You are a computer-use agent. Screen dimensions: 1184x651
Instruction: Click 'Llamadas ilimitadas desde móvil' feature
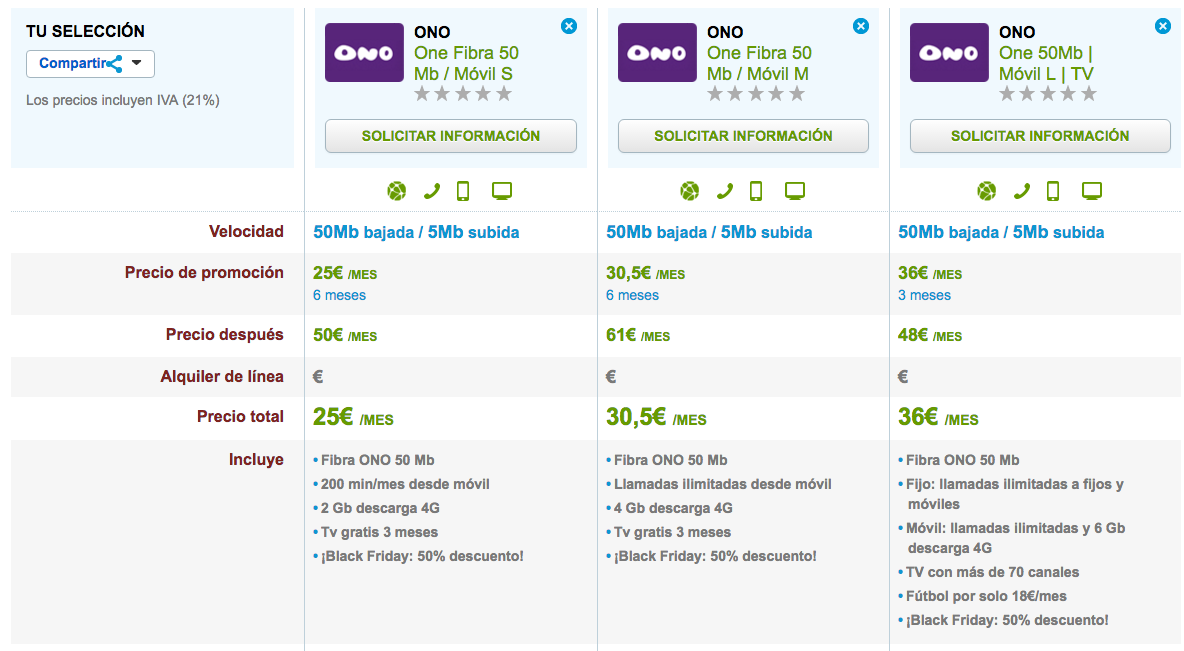723,484
